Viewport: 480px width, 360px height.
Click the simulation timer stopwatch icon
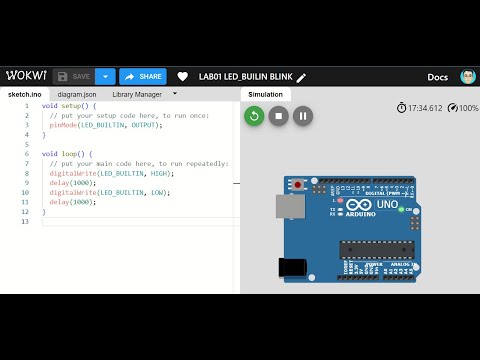click(x=401, y=108)
